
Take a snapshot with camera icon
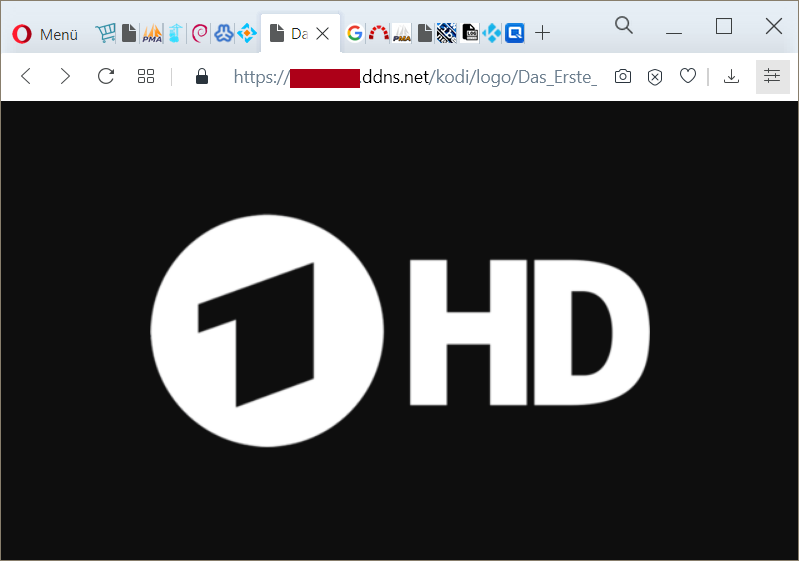(623, 76)
